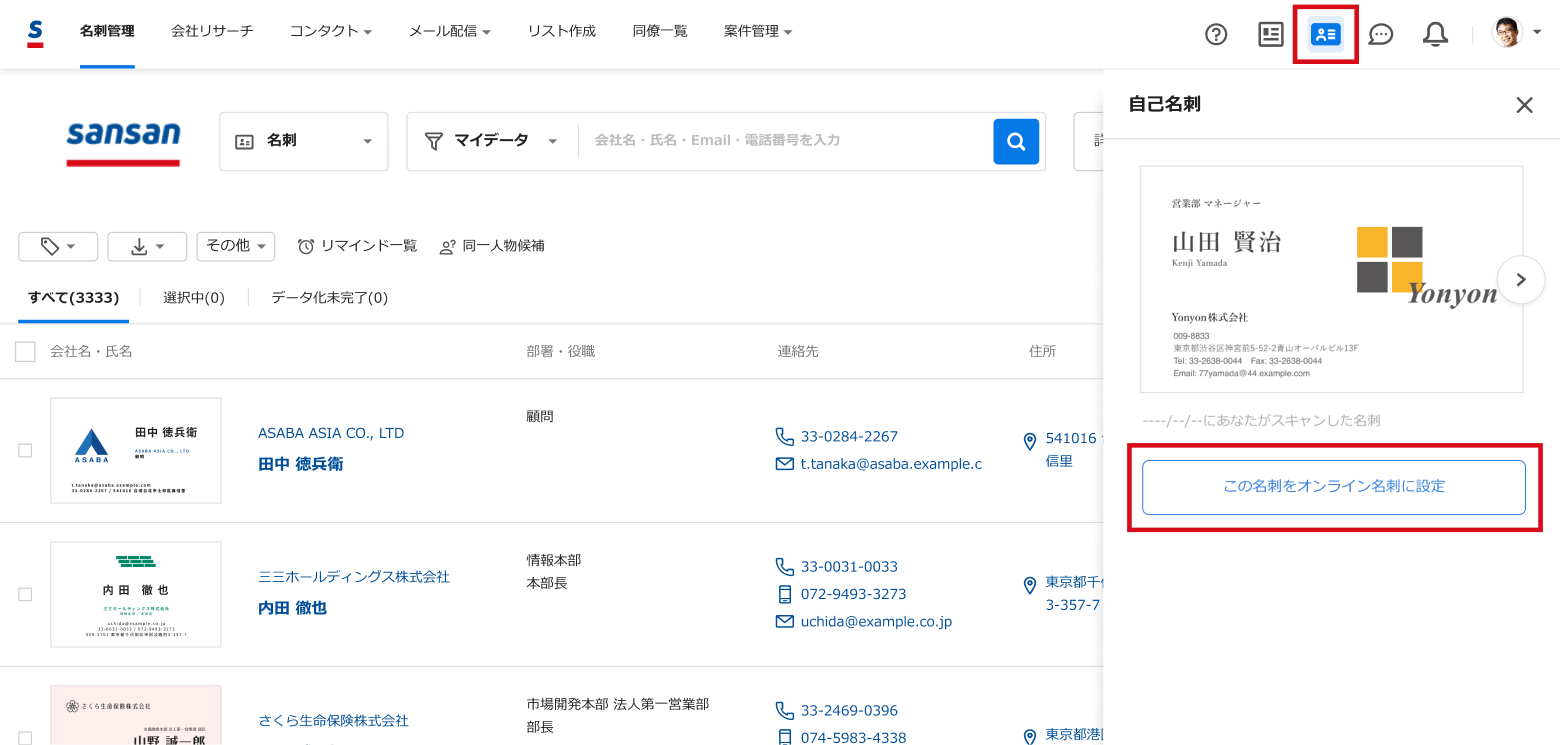Expand the コンタクト menu dropdown
The width and height of the screenshot is (1560, 745).
[331, 31]
